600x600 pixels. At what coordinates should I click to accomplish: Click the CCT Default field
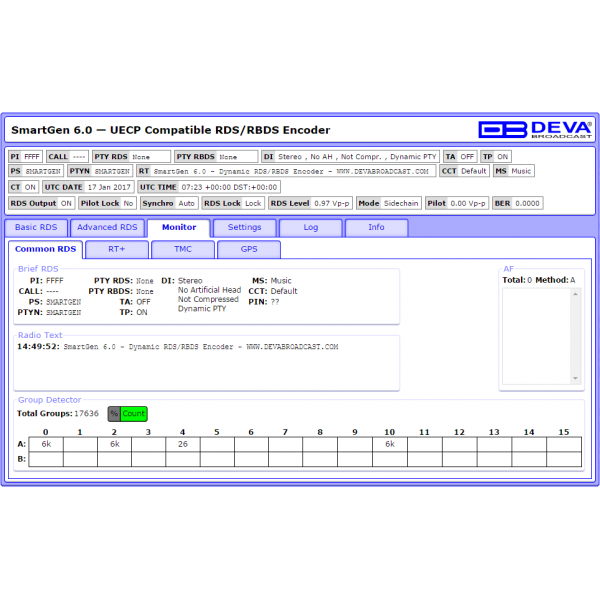pos(464,171)
